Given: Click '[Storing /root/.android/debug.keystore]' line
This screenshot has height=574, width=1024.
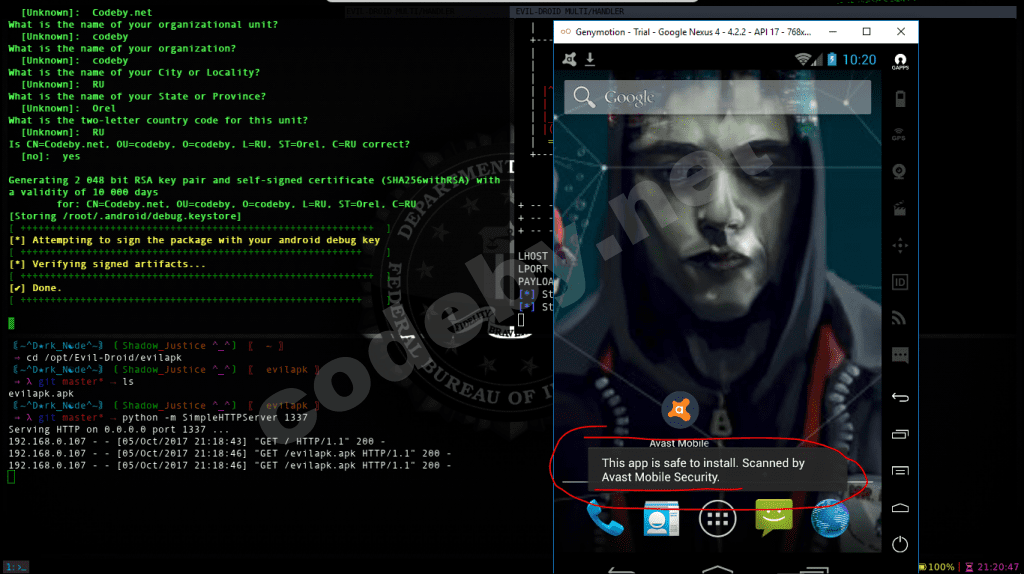Looking at the screenshot, I should pos(125,216).
